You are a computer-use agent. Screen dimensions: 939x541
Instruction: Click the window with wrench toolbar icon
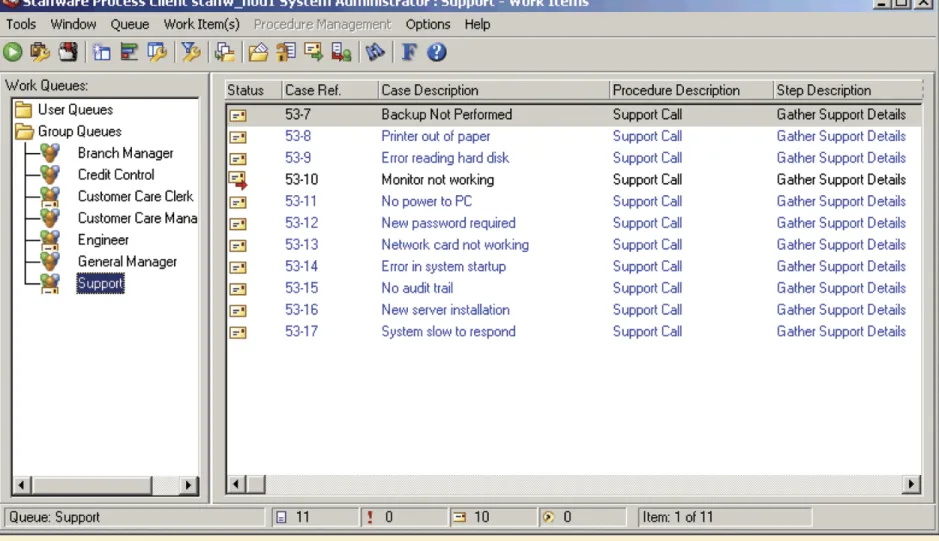tap(157, 52)
